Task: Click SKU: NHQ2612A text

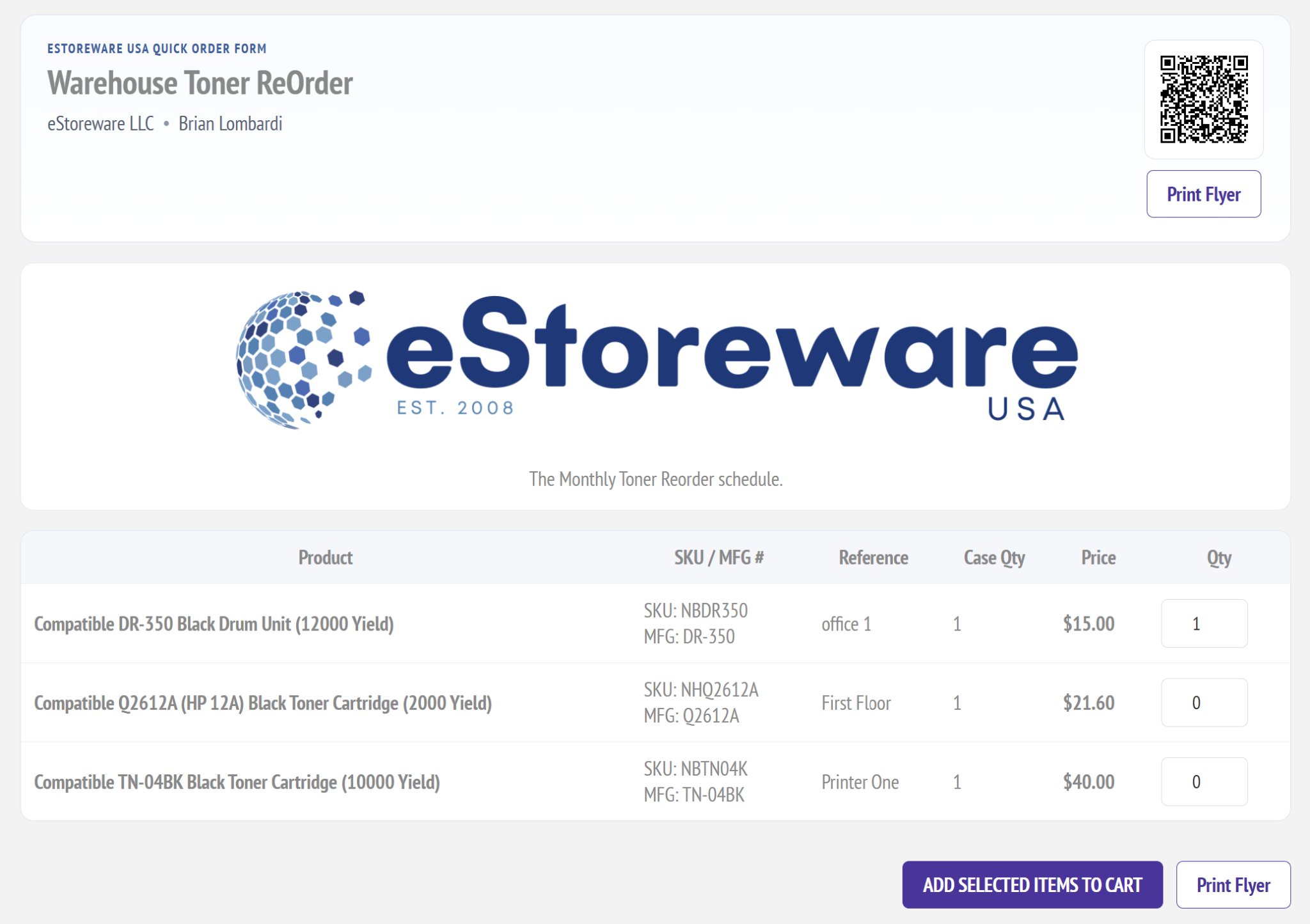Action: (701, 690)
